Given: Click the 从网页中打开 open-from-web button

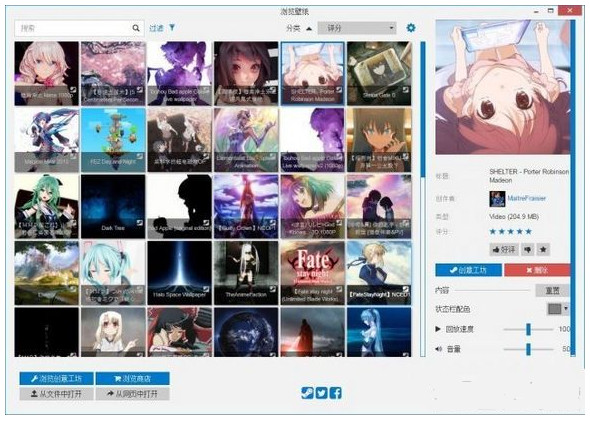Looking at the screenshot, I should click(132, 394).
